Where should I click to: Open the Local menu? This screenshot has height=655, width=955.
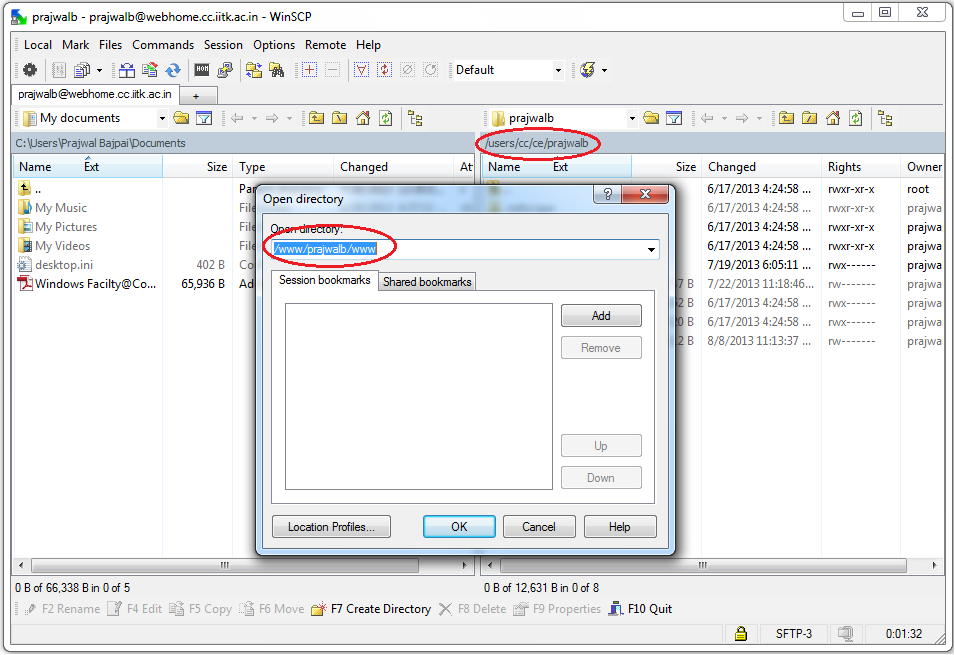38,44
